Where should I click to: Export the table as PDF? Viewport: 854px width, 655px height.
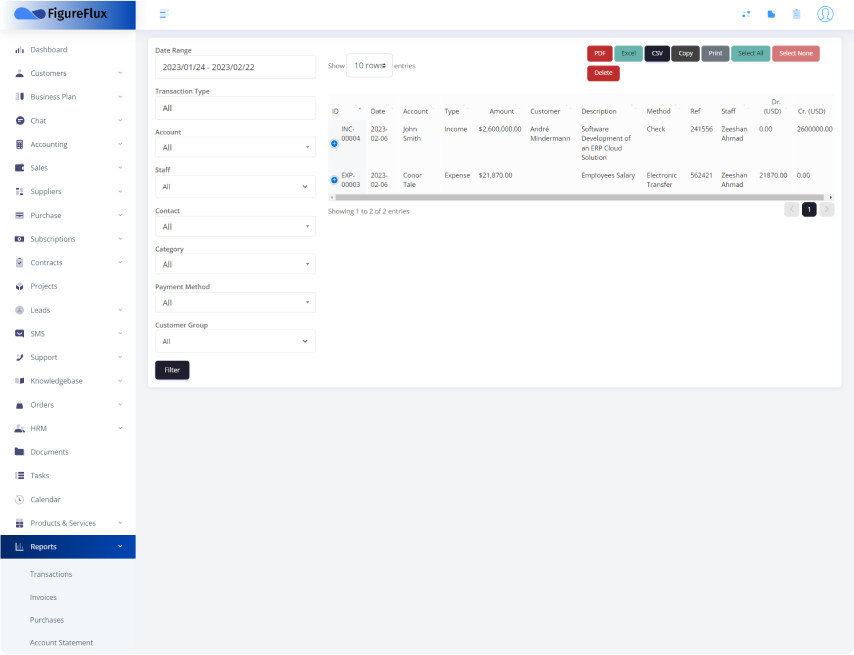599,53
